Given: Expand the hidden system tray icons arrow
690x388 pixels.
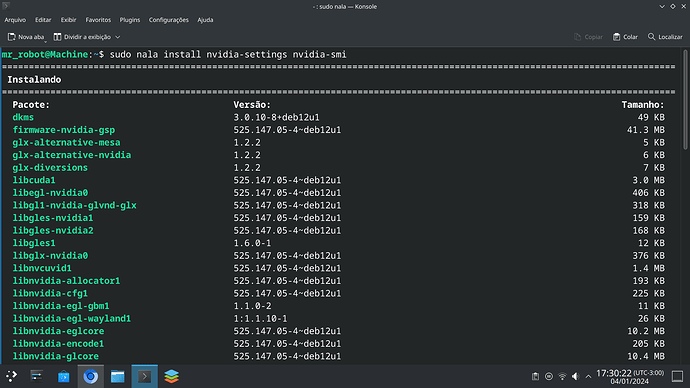Looking at the screenshot, I should 588,376.
